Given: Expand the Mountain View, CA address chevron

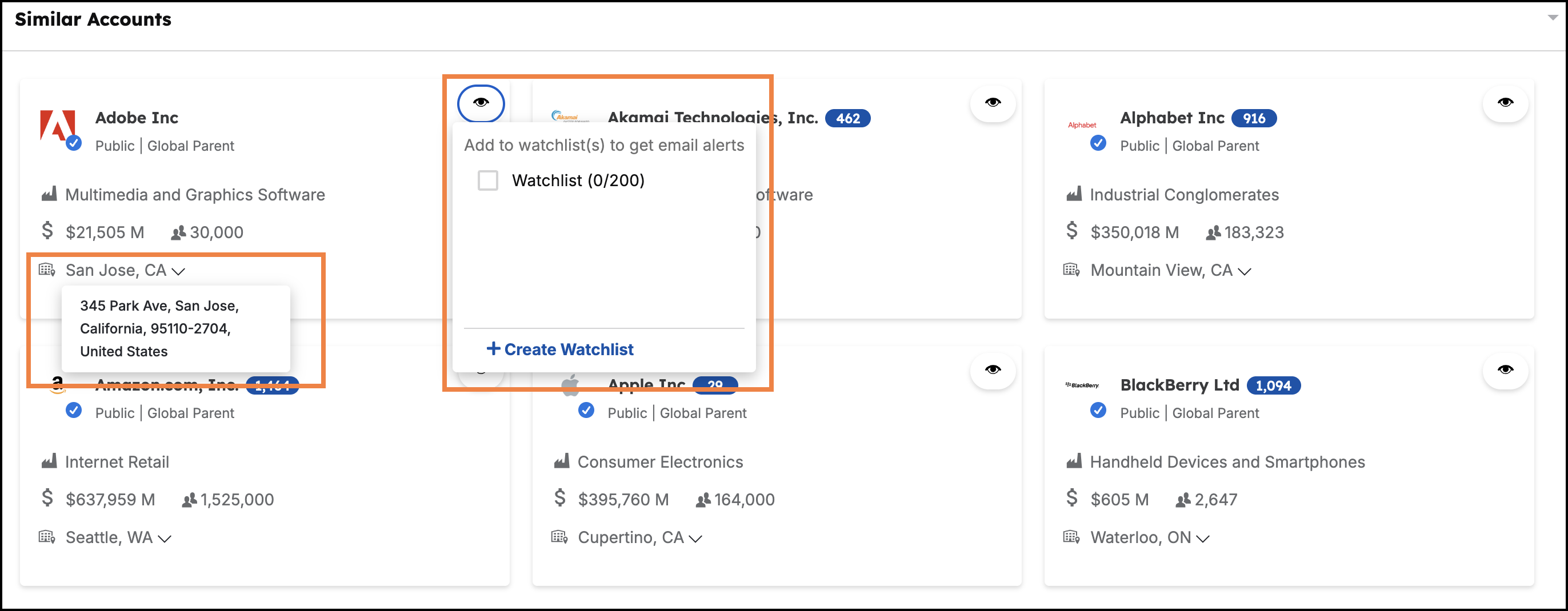Looking at the screenshot, I should [x=1244, y=271].
